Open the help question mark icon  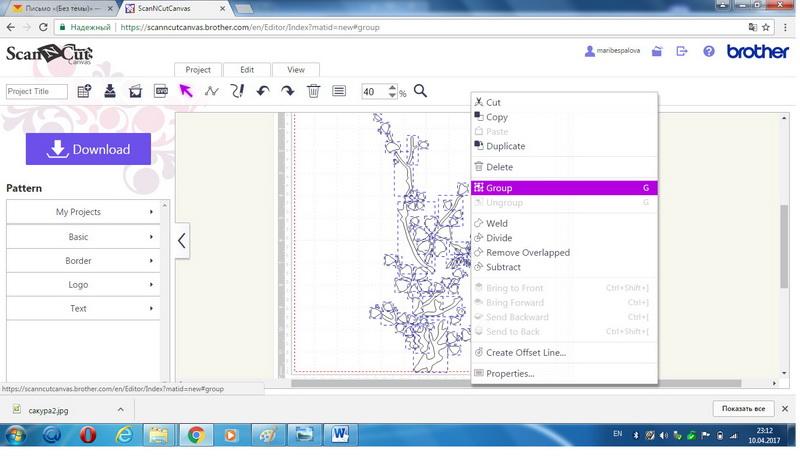pos(709,52)
